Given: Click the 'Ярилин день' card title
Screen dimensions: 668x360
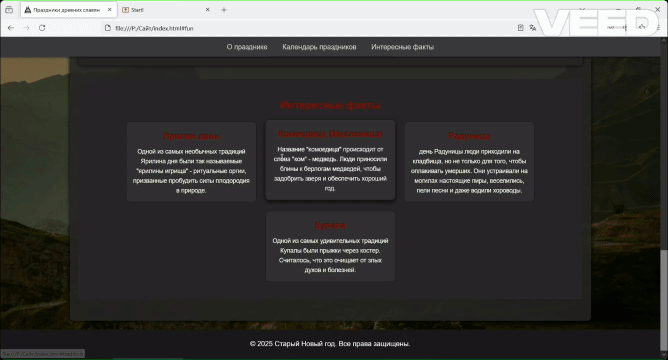Looking at the screenshot, I should tap(191, 136).
